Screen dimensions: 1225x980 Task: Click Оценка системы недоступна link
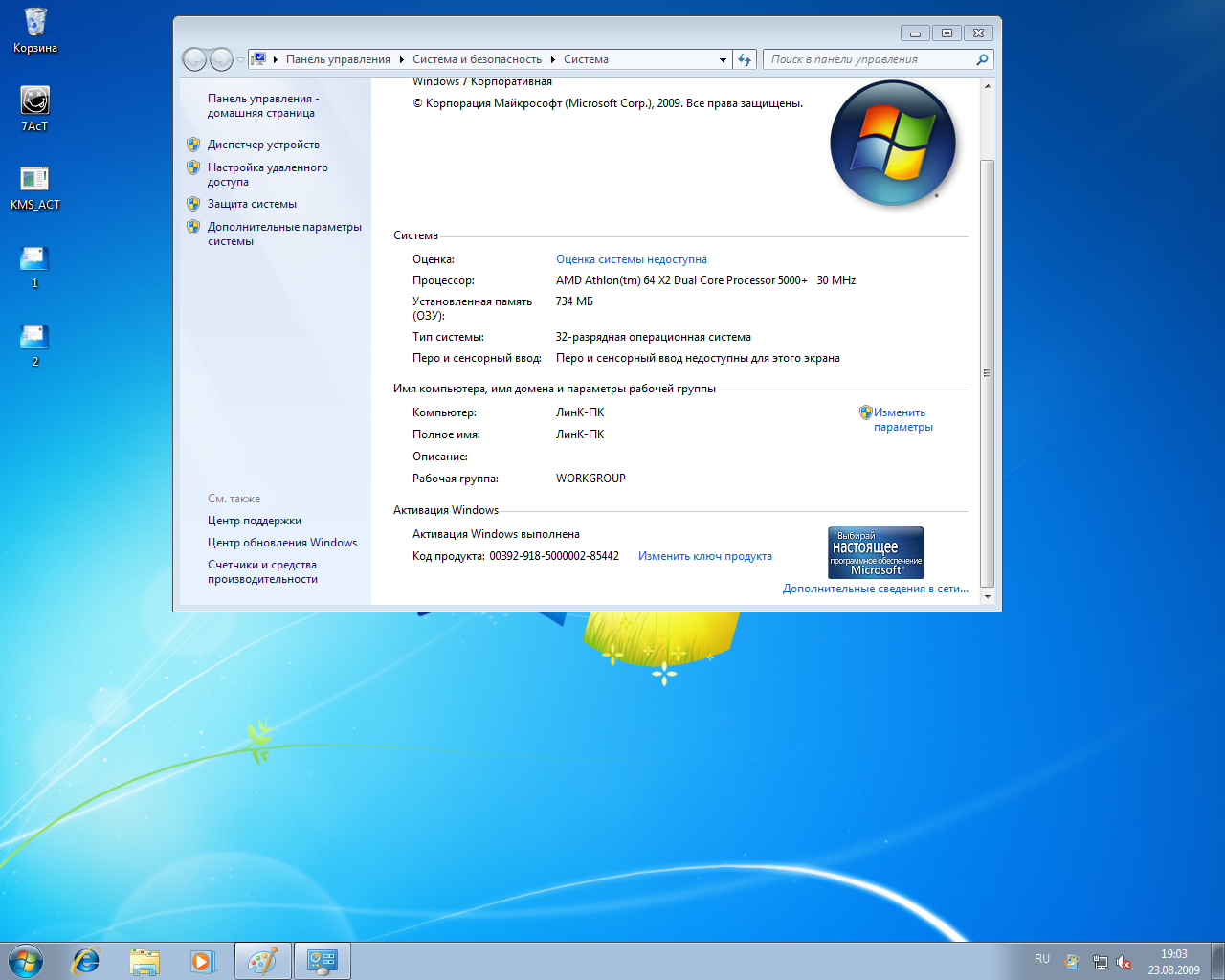coord(632,259)
